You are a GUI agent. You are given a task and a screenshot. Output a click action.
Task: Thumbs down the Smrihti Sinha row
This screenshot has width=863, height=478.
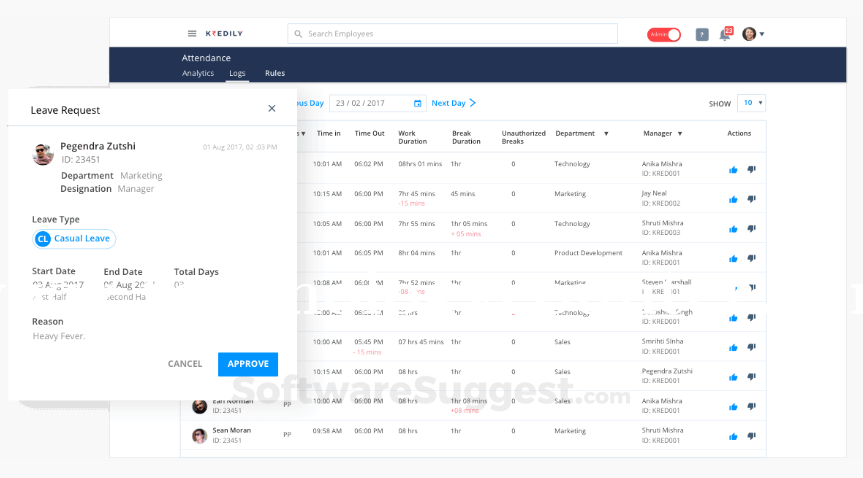pos(752,347)
